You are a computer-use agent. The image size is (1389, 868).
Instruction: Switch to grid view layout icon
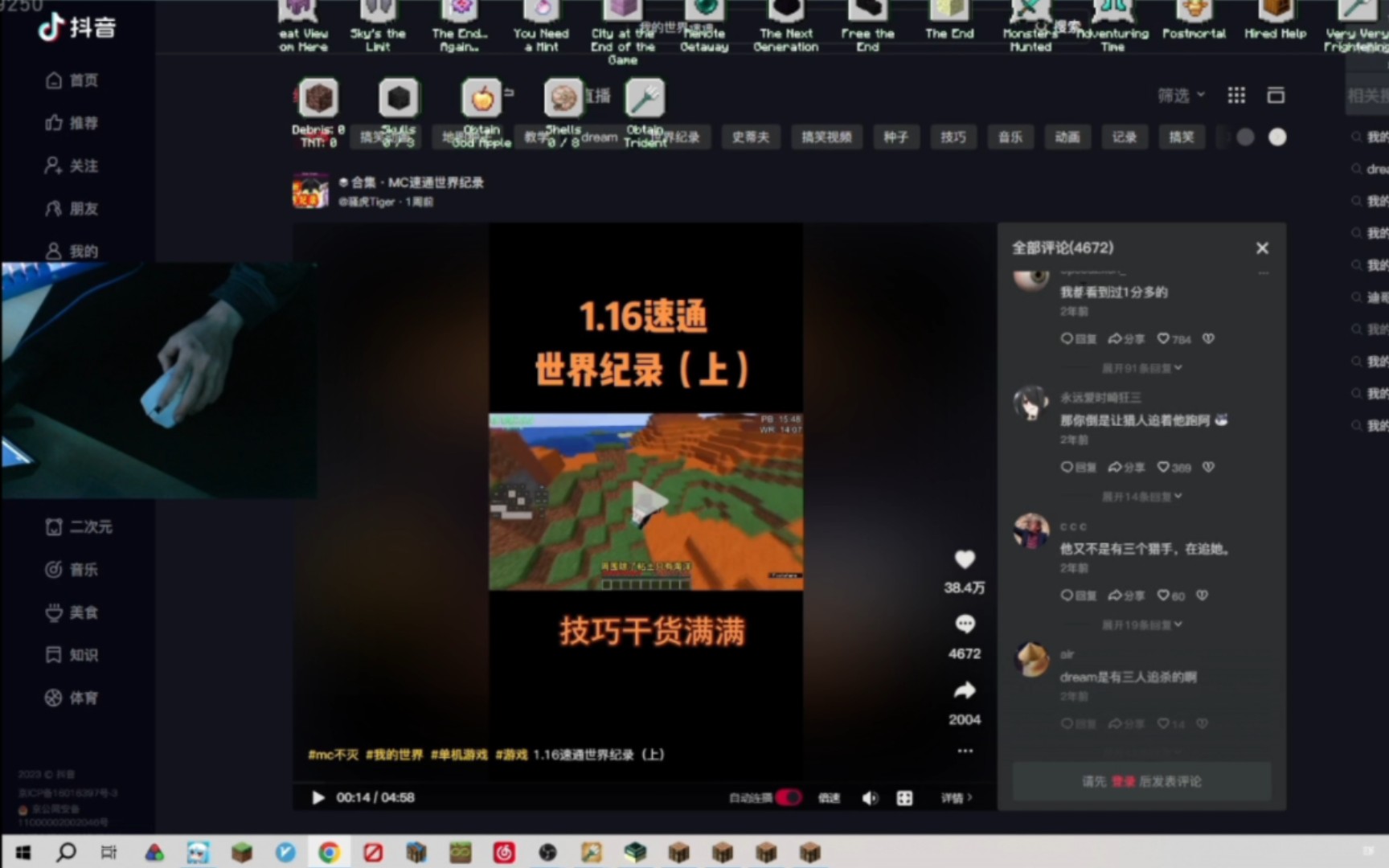(x=1236, y=96)
